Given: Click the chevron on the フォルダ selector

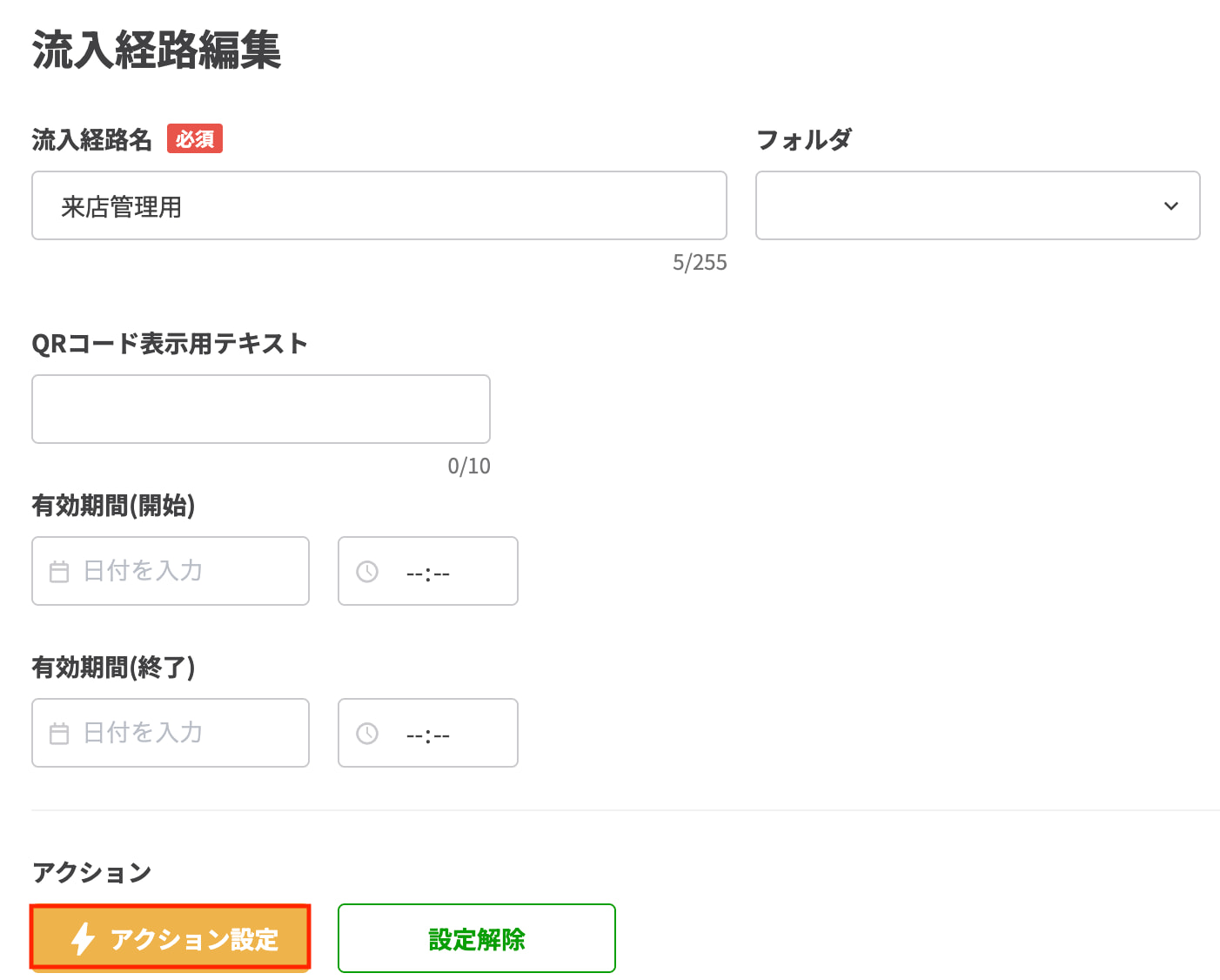Looking at the screenshot, I should click(1170, 206).
